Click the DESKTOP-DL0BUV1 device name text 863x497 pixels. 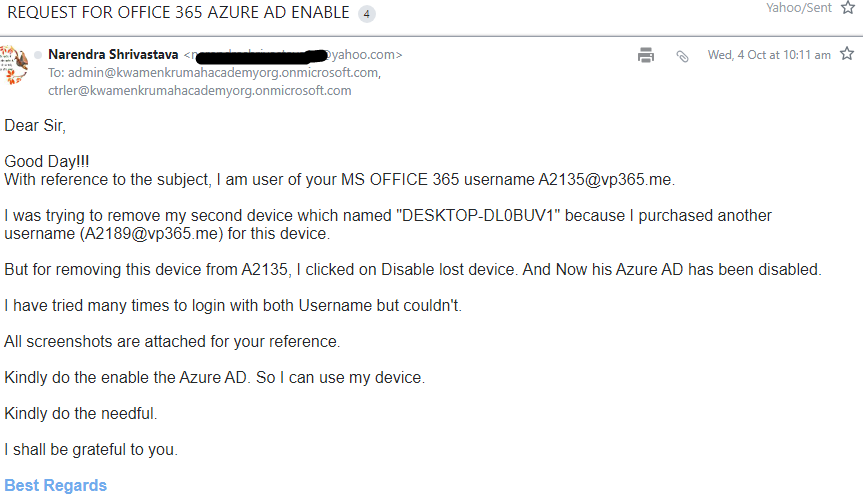click(478, 215)
